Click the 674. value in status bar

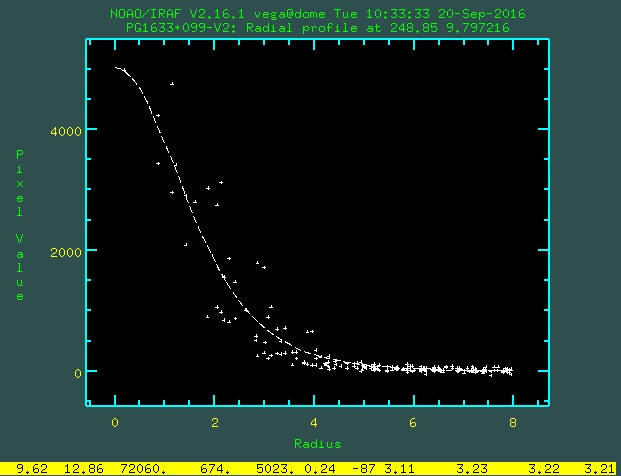[x=215, y=469]
